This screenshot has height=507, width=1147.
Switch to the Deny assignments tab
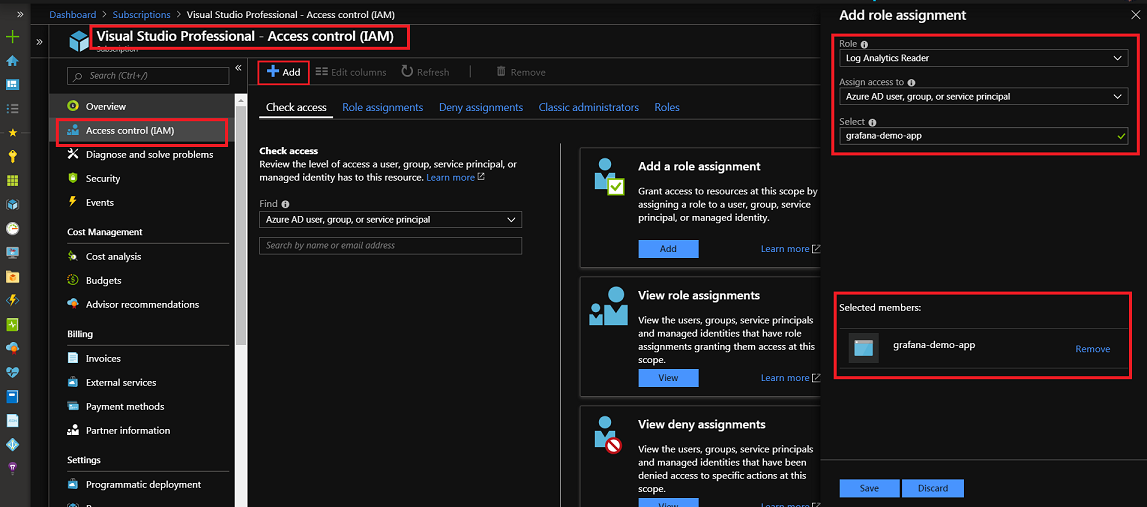click(481, 108)
